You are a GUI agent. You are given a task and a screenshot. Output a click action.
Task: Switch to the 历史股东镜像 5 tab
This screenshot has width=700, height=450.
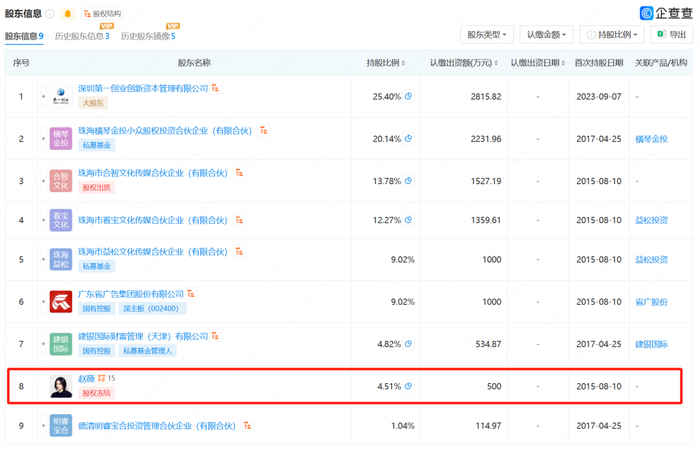point(148,36)
